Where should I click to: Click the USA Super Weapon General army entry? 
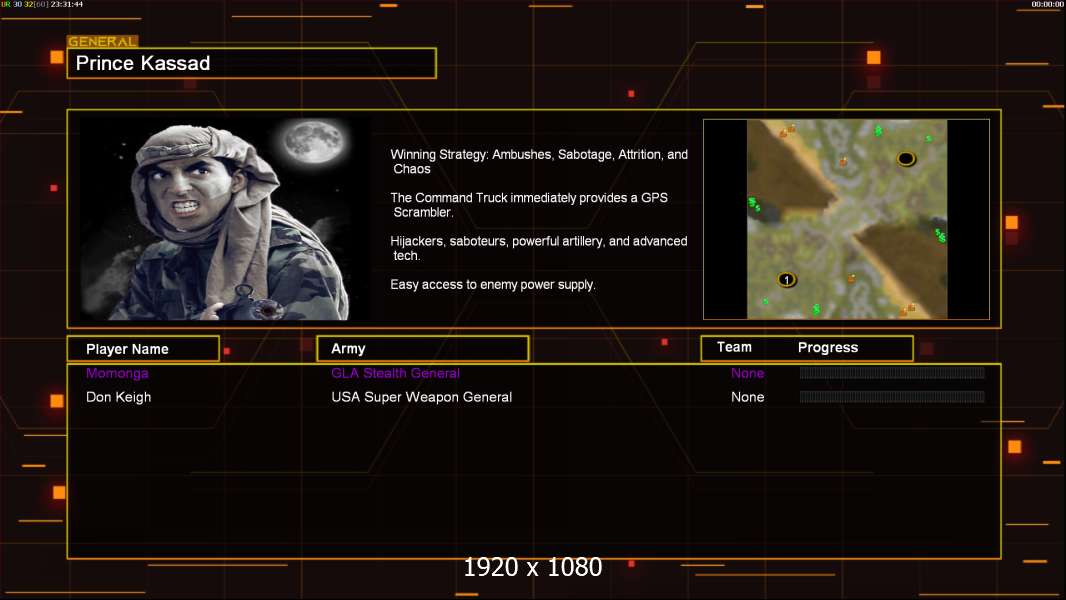tap(422, 397)
